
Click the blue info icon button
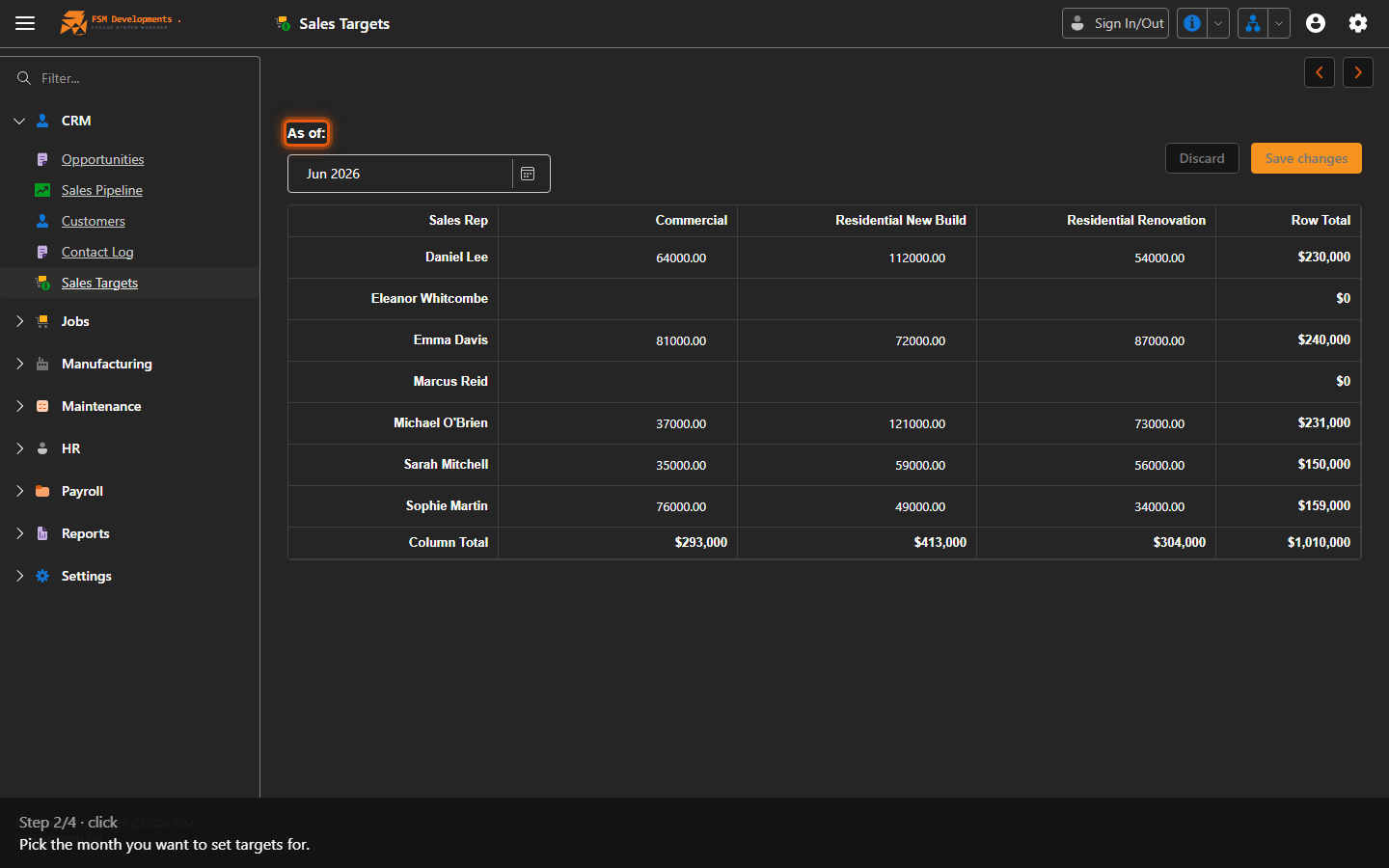point(1192,23)
